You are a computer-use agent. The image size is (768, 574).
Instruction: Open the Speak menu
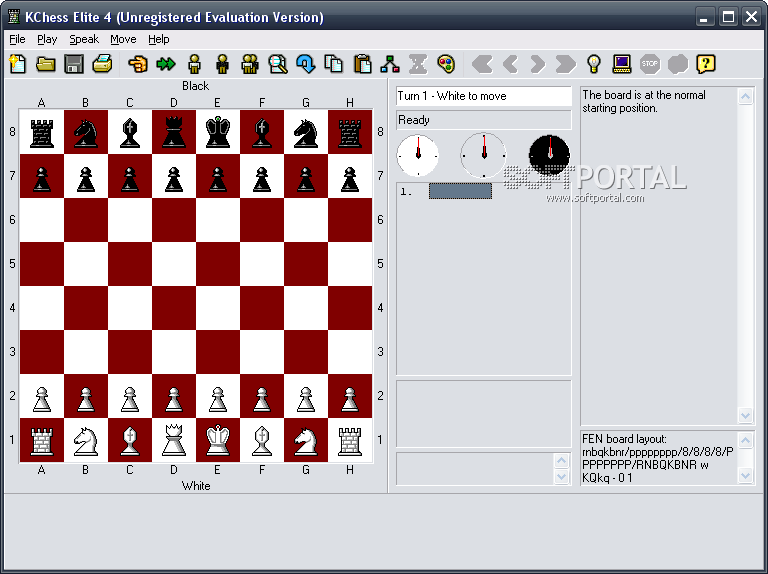pos(84,39)
